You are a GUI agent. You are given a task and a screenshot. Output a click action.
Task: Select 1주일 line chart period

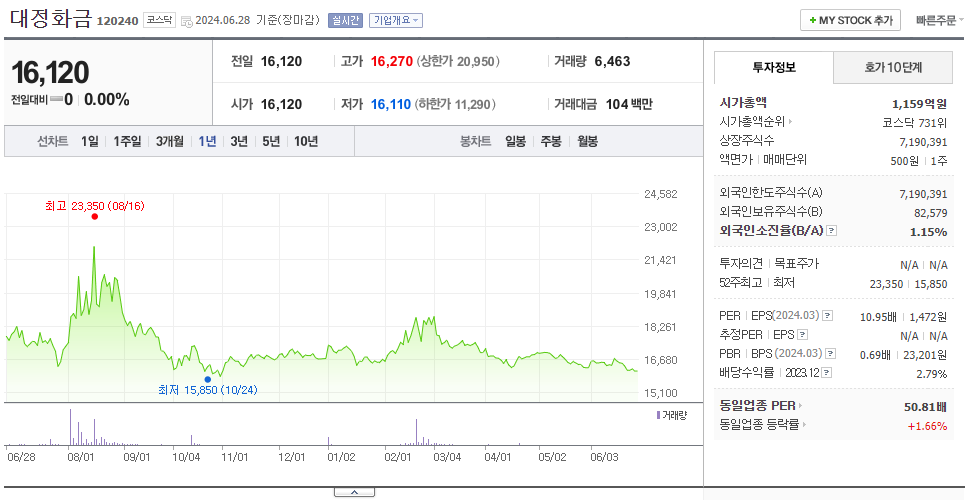point(128,141)
